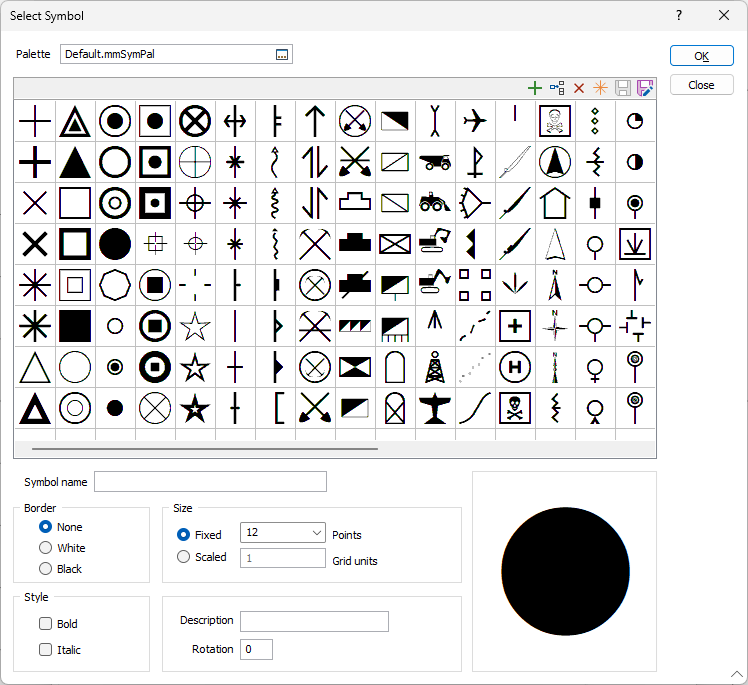Image resolution: width=748 pixels, height=685 pixels.
Task: Select the circled H helipad symbol
Action: [515, 367]
